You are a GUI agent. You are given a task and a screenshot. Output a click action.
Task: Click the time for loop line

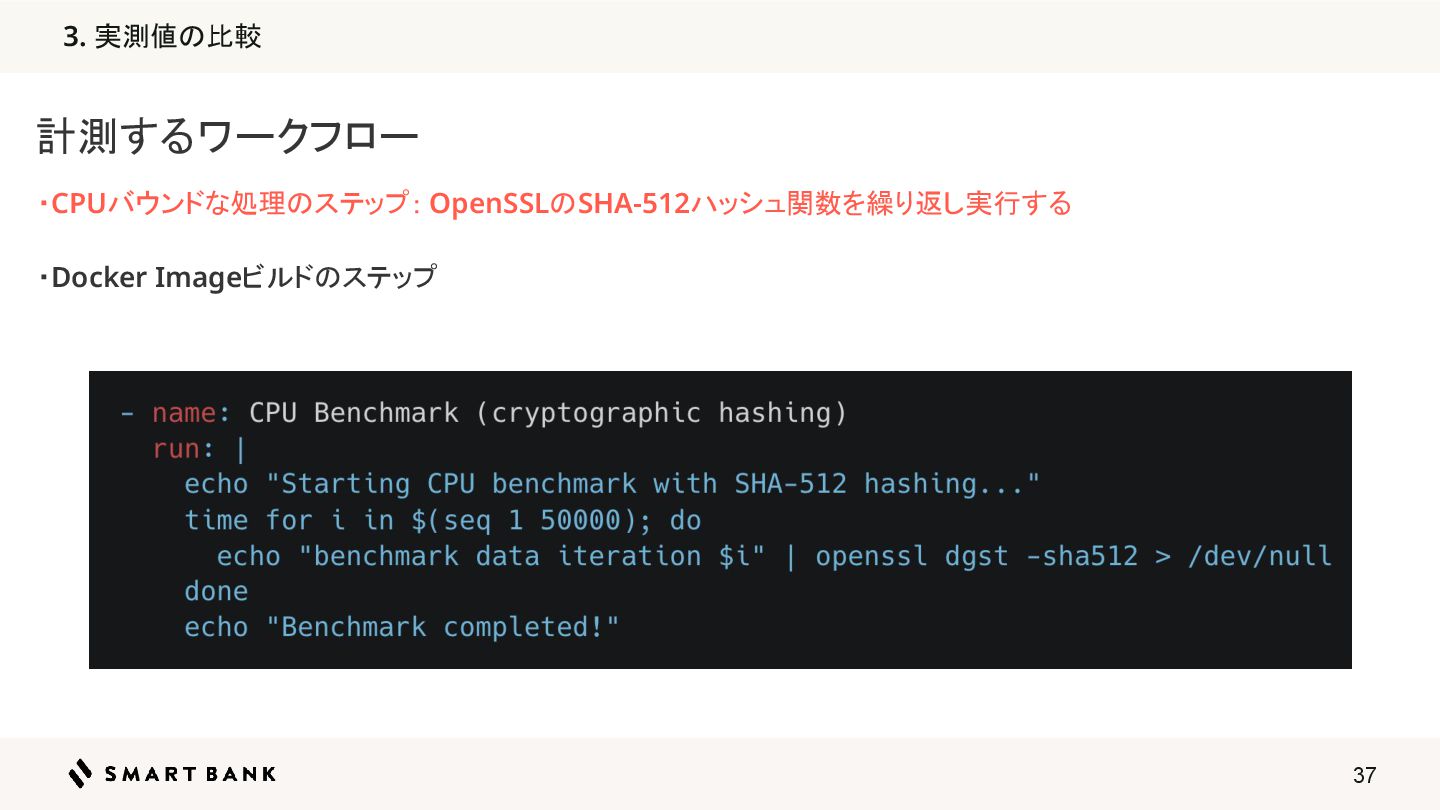(443, 520)
